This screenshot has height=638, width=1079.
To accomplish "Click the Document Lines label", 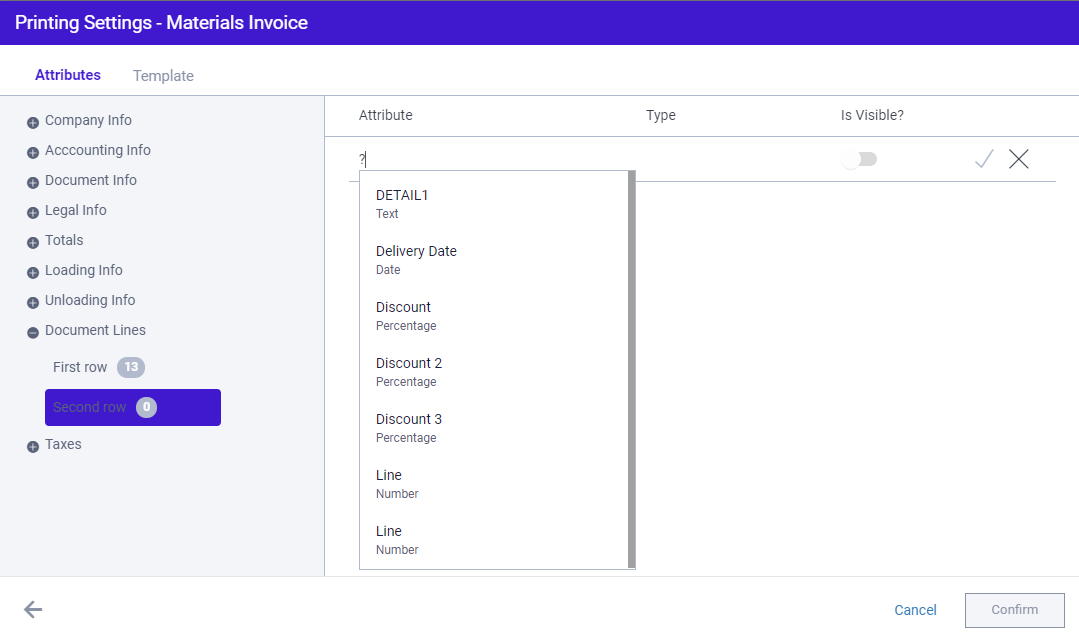I will coord(95,330).
